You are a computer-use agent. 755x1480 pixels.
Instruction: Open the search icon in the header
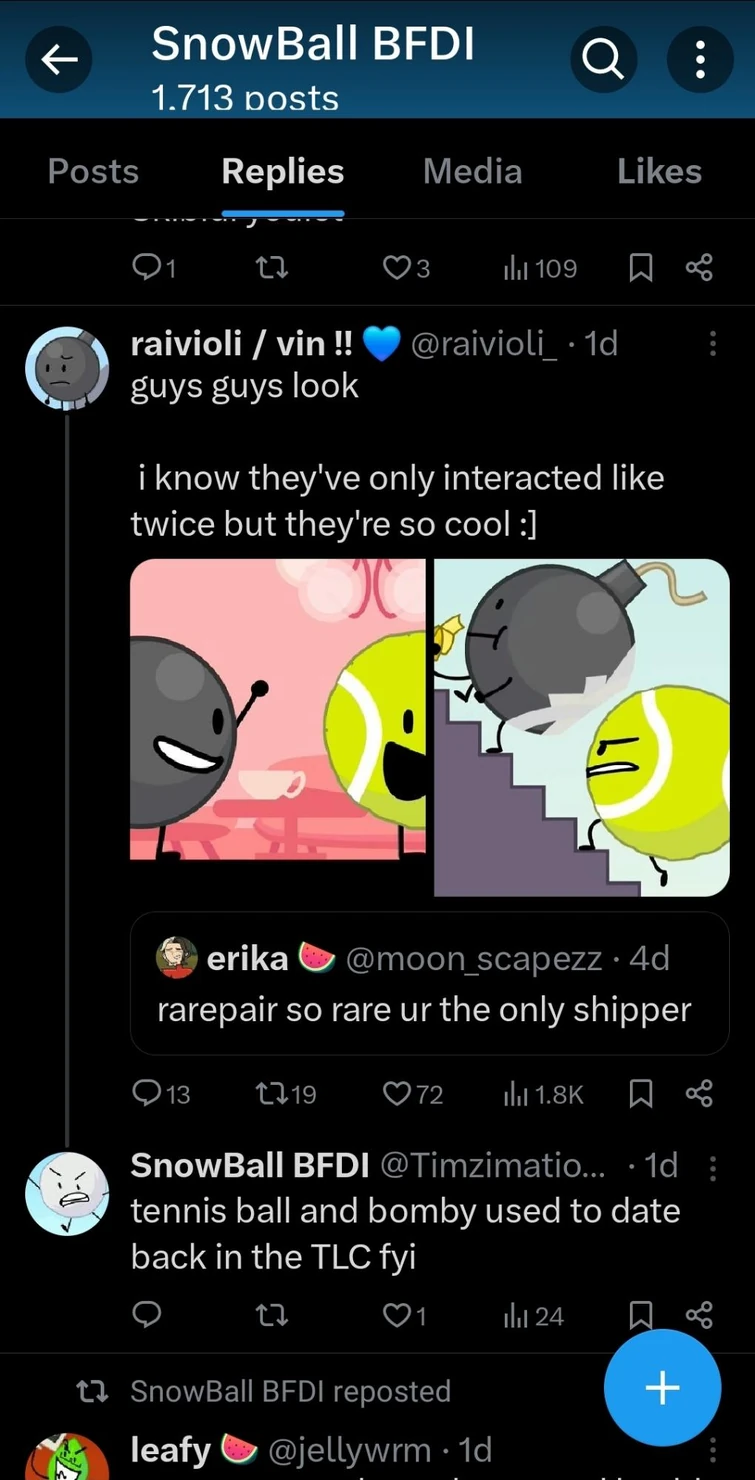pos(603,59)
